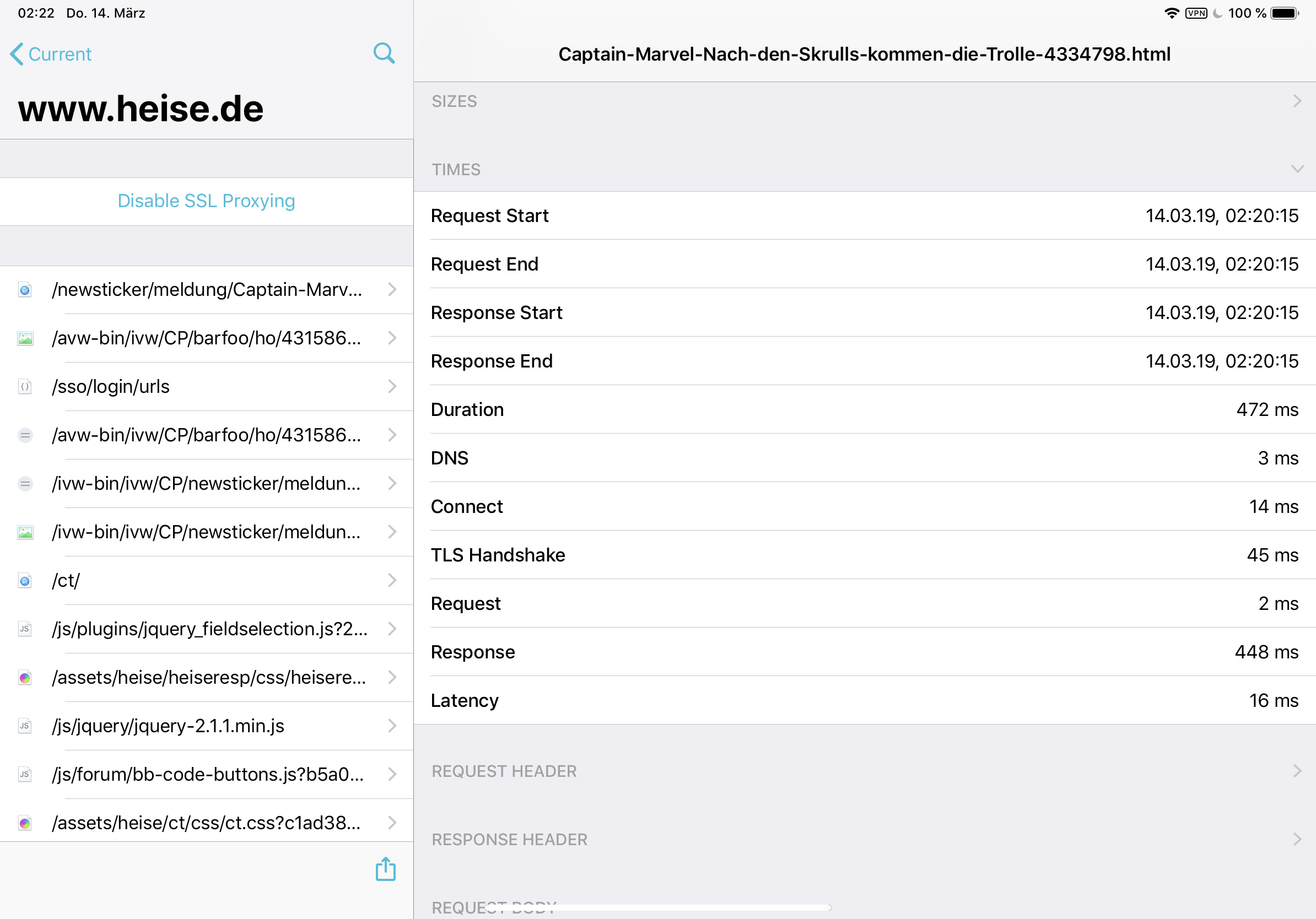Viewport: 1316px width, 919px height.
Task: Open the Captain-Marv newsticker request
Action: click(206, 289)
